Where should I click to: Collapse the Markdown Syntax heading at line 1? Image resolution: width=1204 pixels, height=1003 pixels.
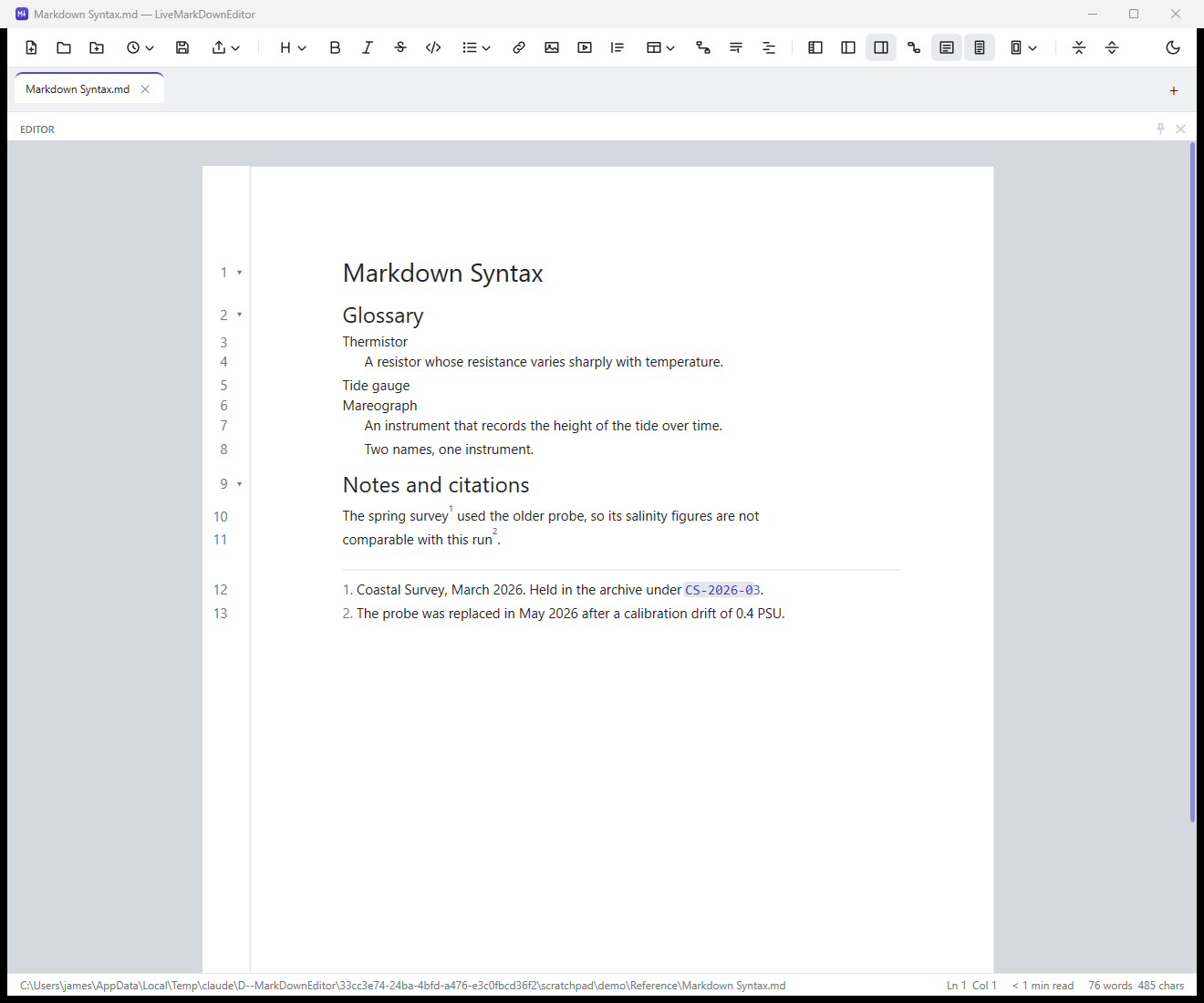(240, 273)
